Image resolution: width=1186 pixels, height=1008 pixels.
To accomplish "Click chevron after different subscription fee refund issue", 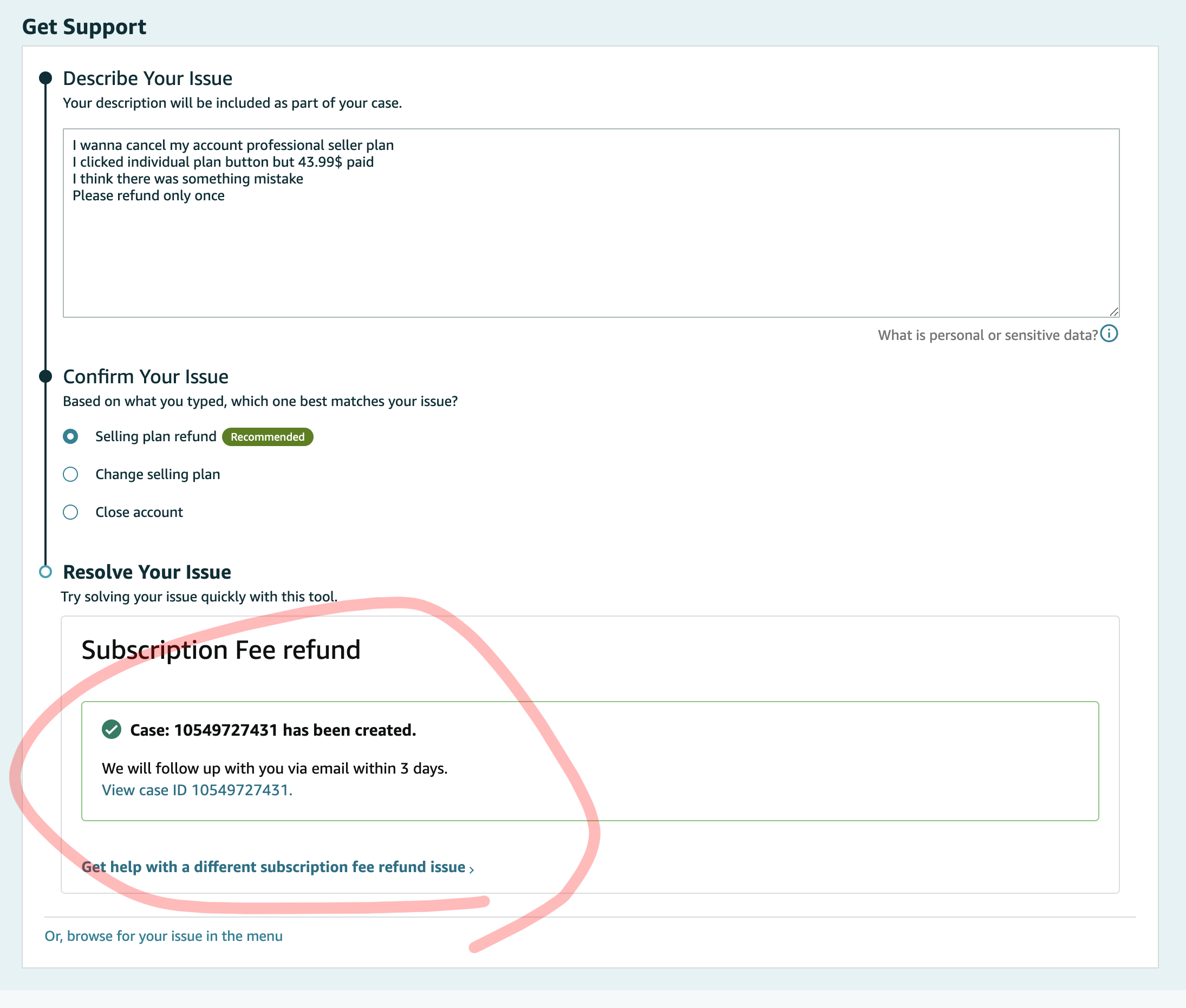I will (x=472, y=869).
